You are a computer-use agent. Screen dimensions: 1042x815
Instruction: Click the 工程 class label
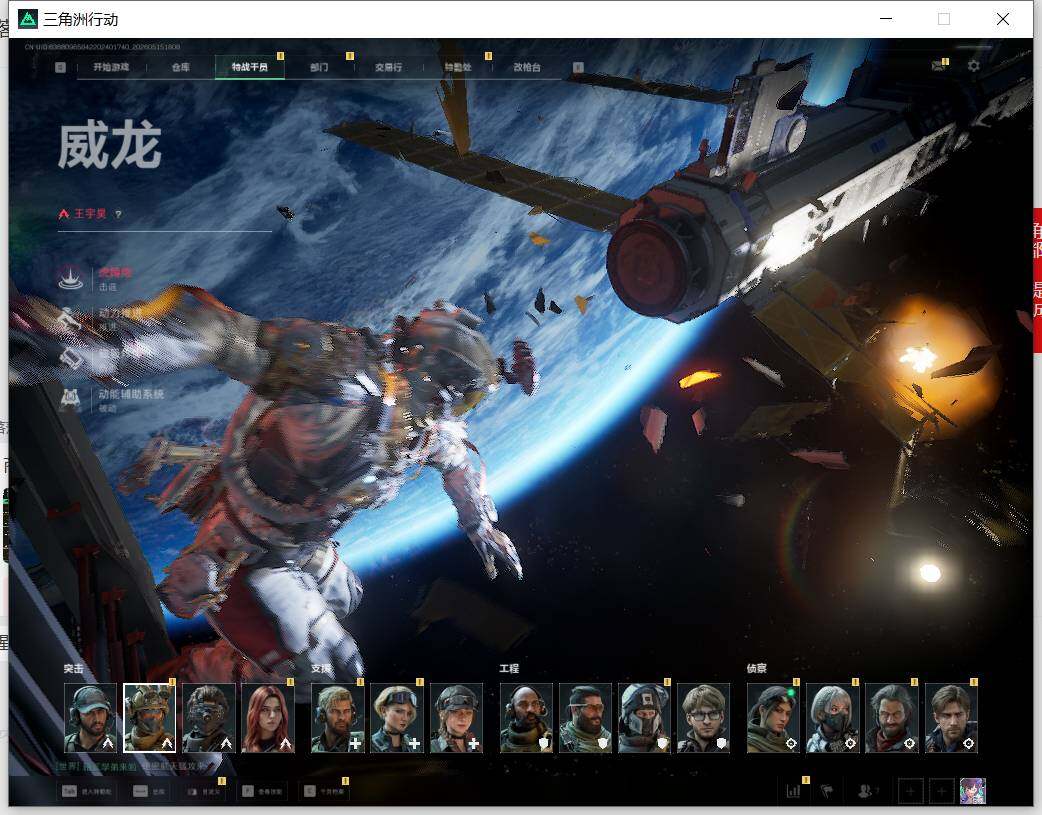coord(509,669)
